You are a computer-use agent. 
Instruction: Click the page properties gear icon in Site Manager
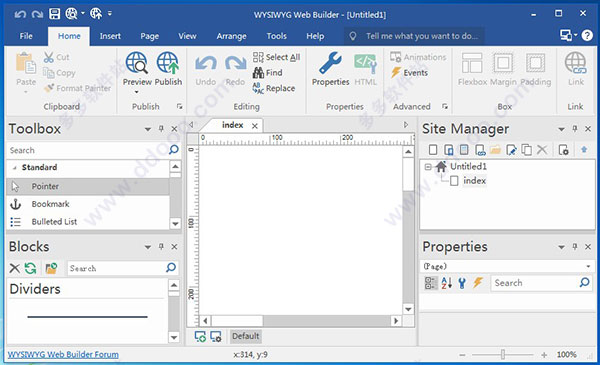tap(563, 150)
